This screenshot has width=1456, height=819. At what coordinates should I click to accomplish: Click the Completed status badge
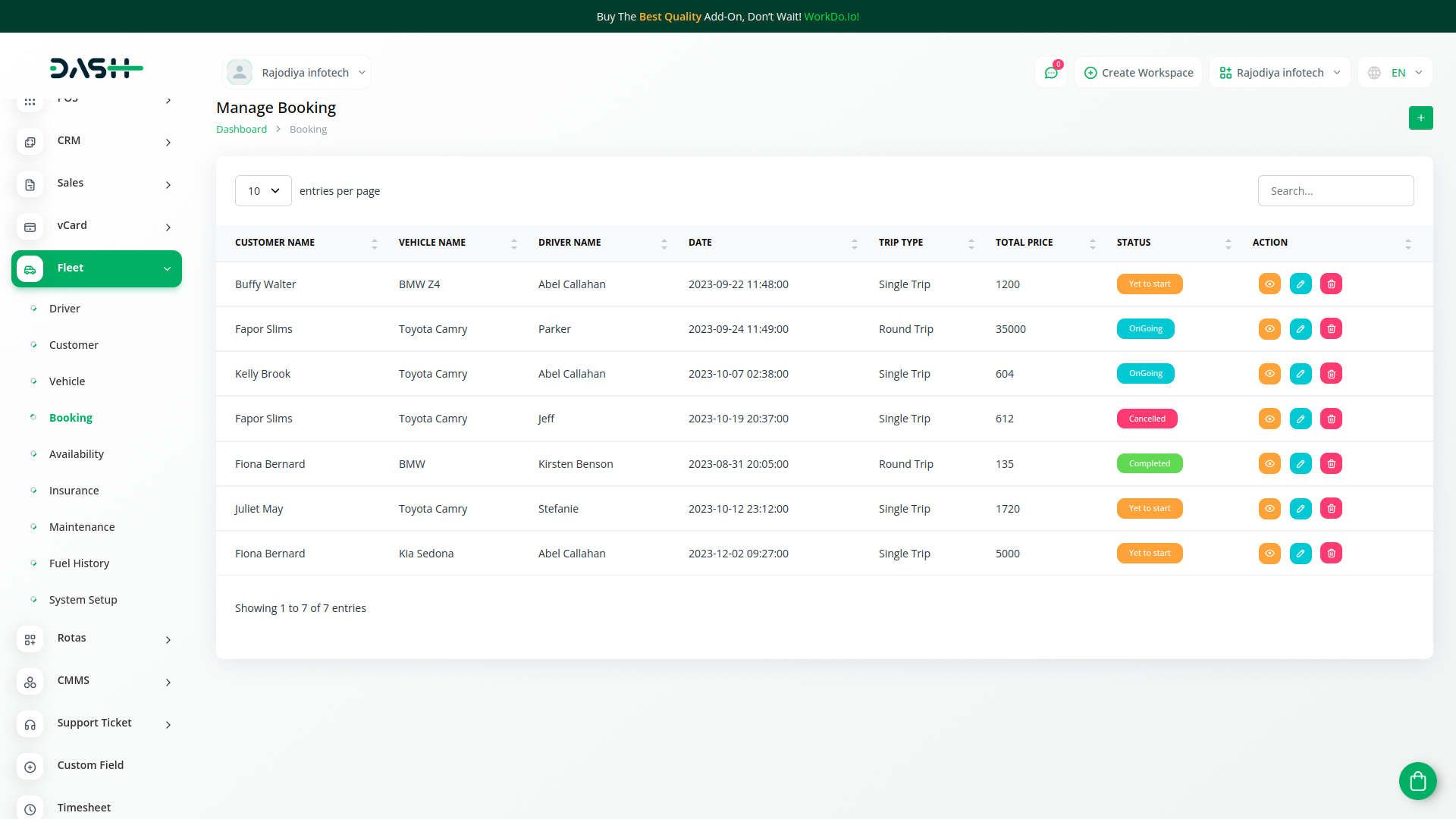click(1149, 463)
